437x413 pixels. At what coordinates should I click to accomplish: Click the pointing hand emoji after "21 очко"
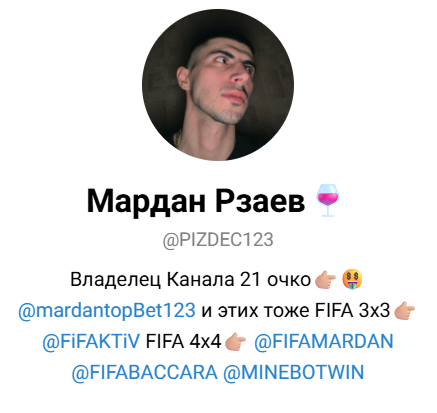325,281
